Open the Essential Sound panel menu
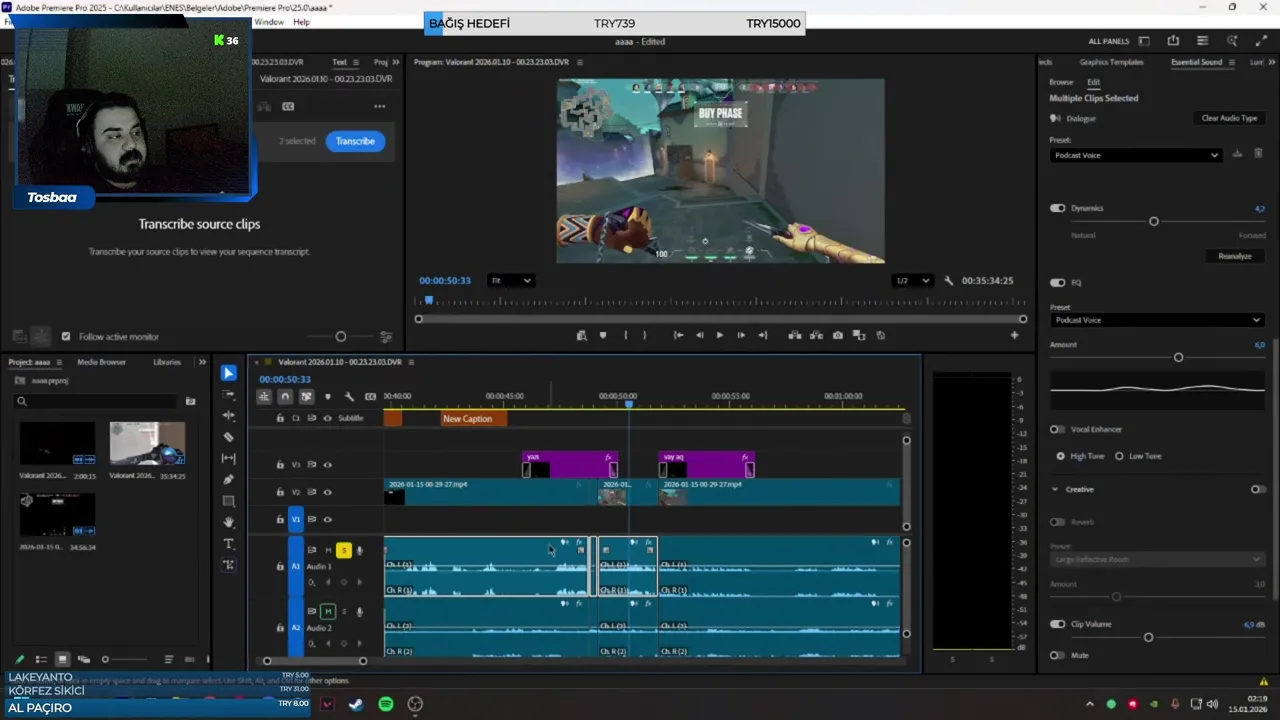The image size is (1280, 720). click(1231, 62)
